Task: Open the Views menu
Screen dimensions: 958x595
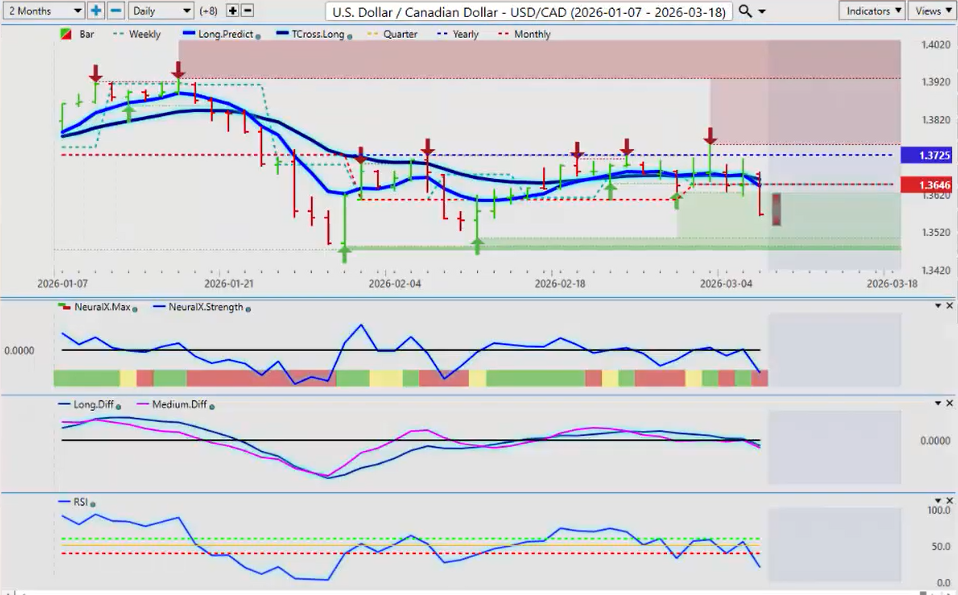Action: pyautogui.click(x=932, y=10)
